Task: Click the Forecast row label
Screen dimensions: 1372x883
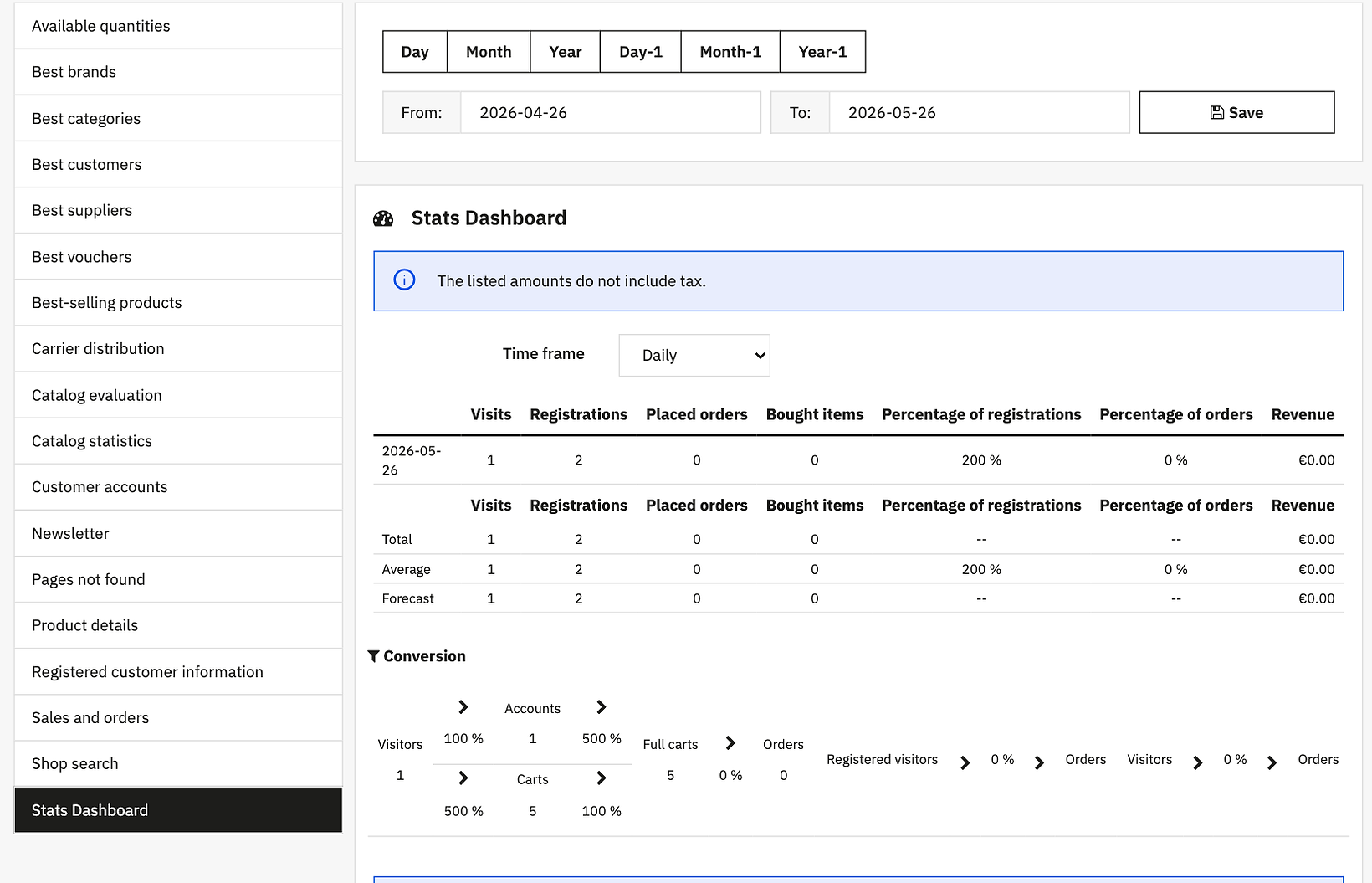Action: (408, 598)
